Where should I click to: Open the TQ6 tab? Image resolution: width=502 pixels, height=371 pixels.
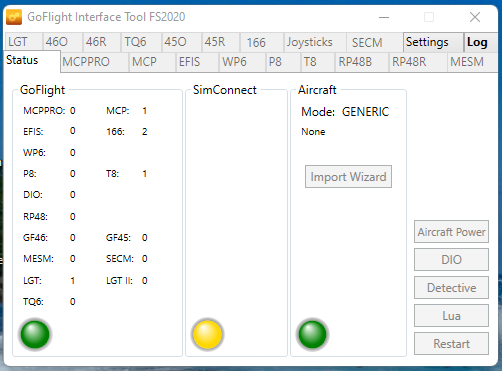(x=141, y=42)
